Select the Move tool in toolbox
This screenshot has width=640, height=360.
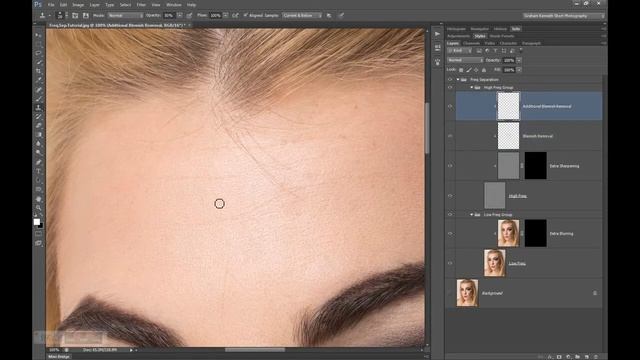[38, 36]
